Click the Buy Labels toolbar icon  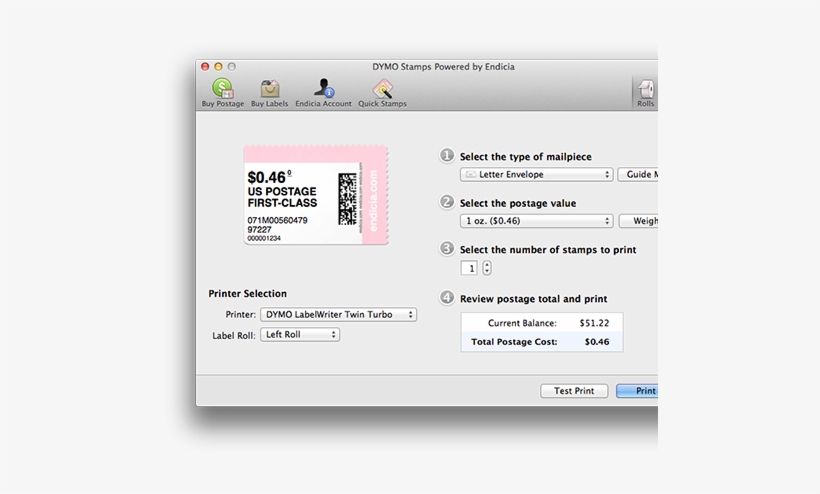[269, 89]
